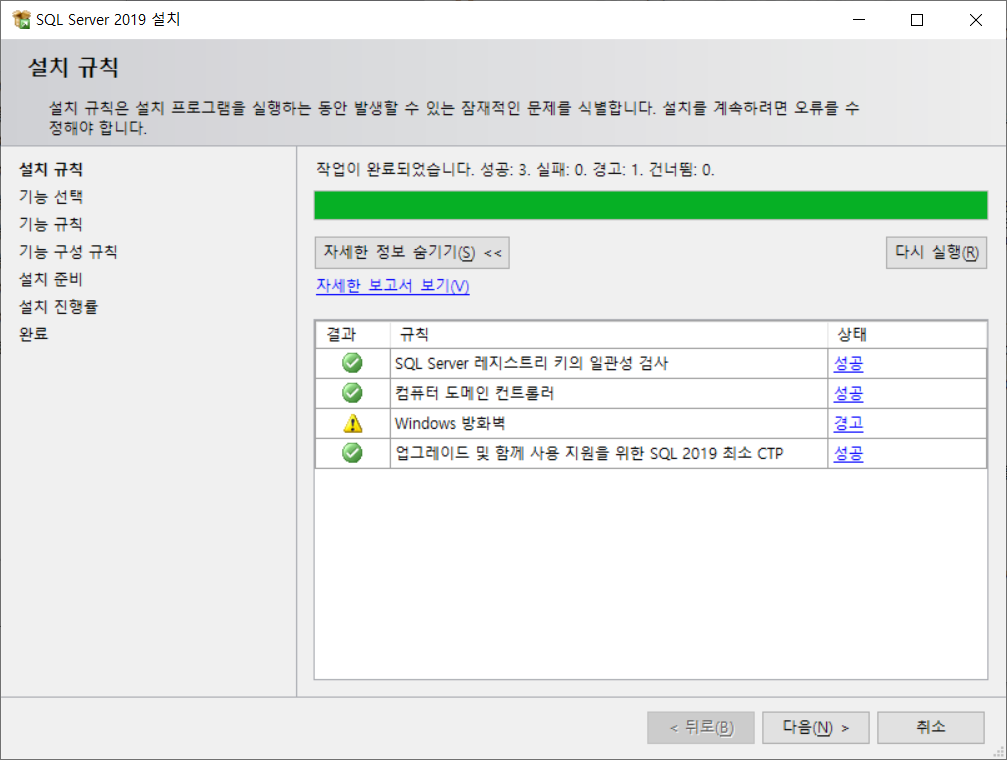Cancel setup with the 취소 button
The width and height of the screenshot is (1007, 760).
click(931, 727)
